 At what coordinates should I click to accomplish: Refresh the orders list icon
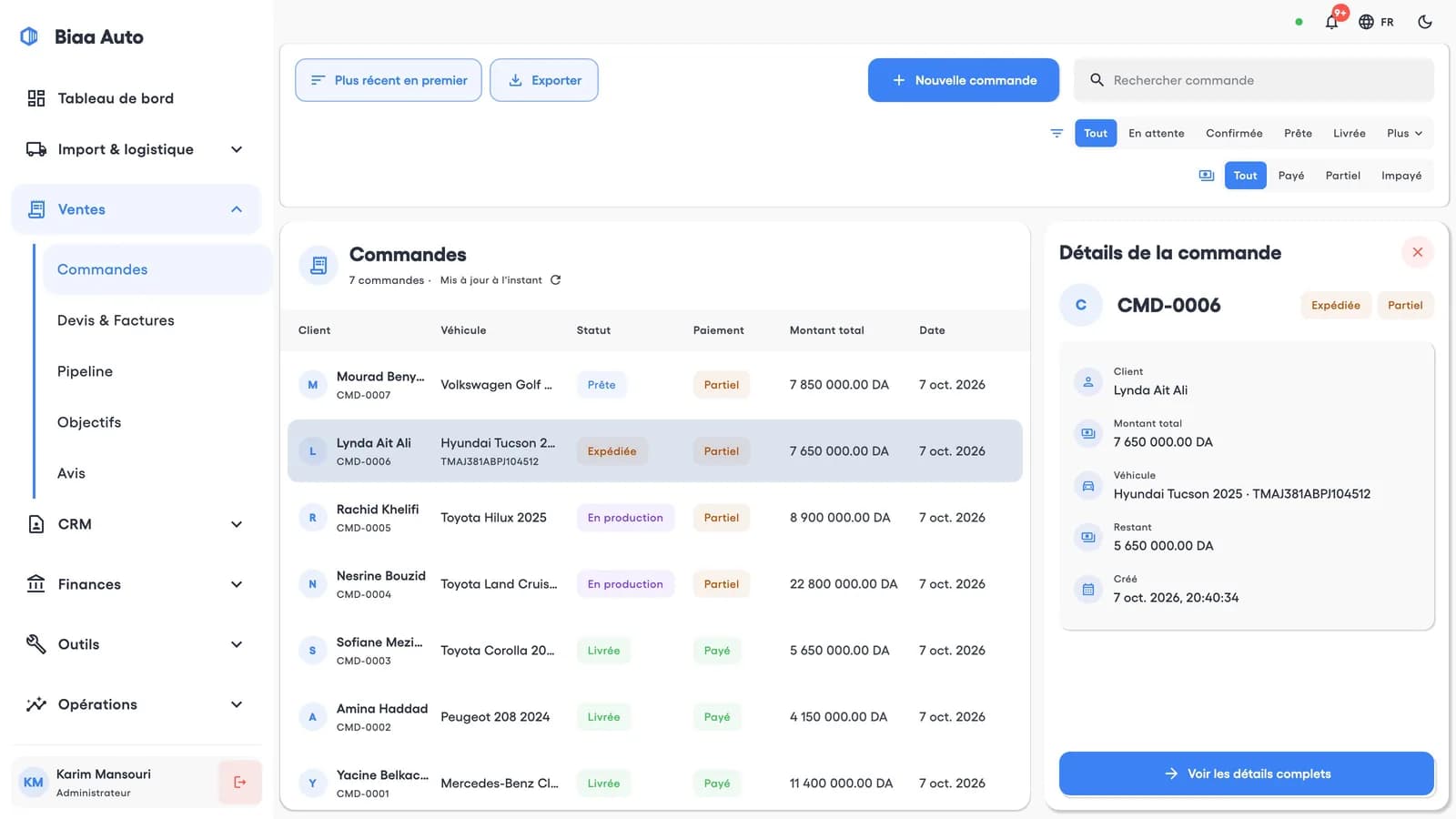[x=555, y=280]
